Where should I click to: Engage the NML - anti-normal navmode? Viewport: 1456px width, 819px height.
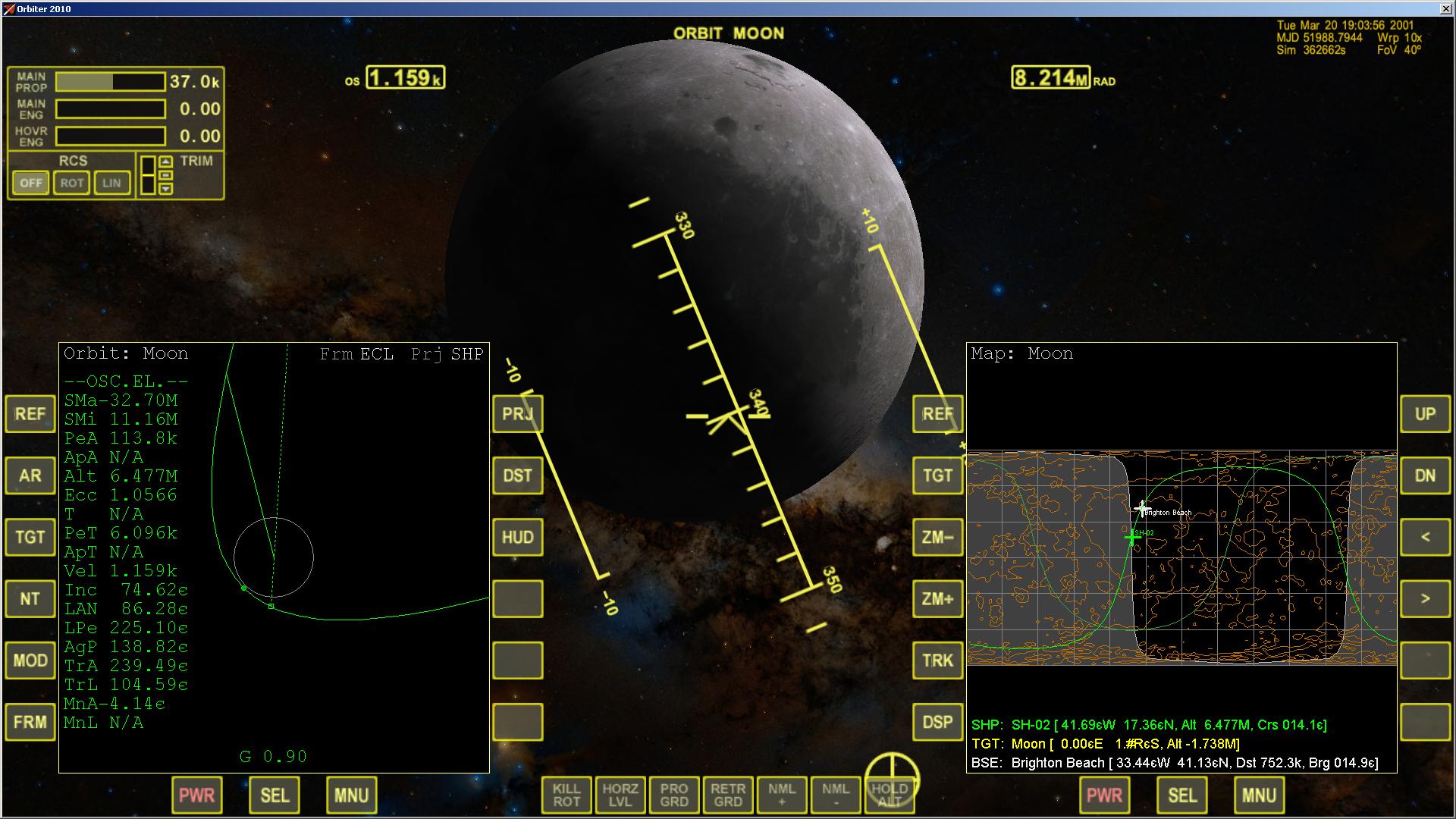pos(836,795)
